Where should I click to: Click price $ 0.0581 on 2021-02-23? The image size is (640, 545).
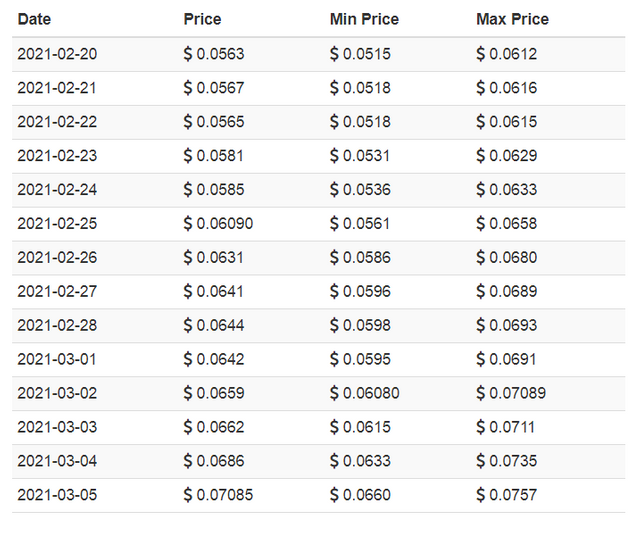tap(214, 156)
